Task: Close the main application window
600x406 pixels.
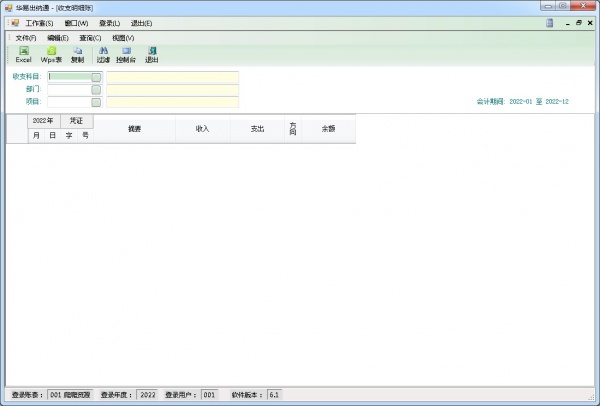Action: click(x=584, y=5)
